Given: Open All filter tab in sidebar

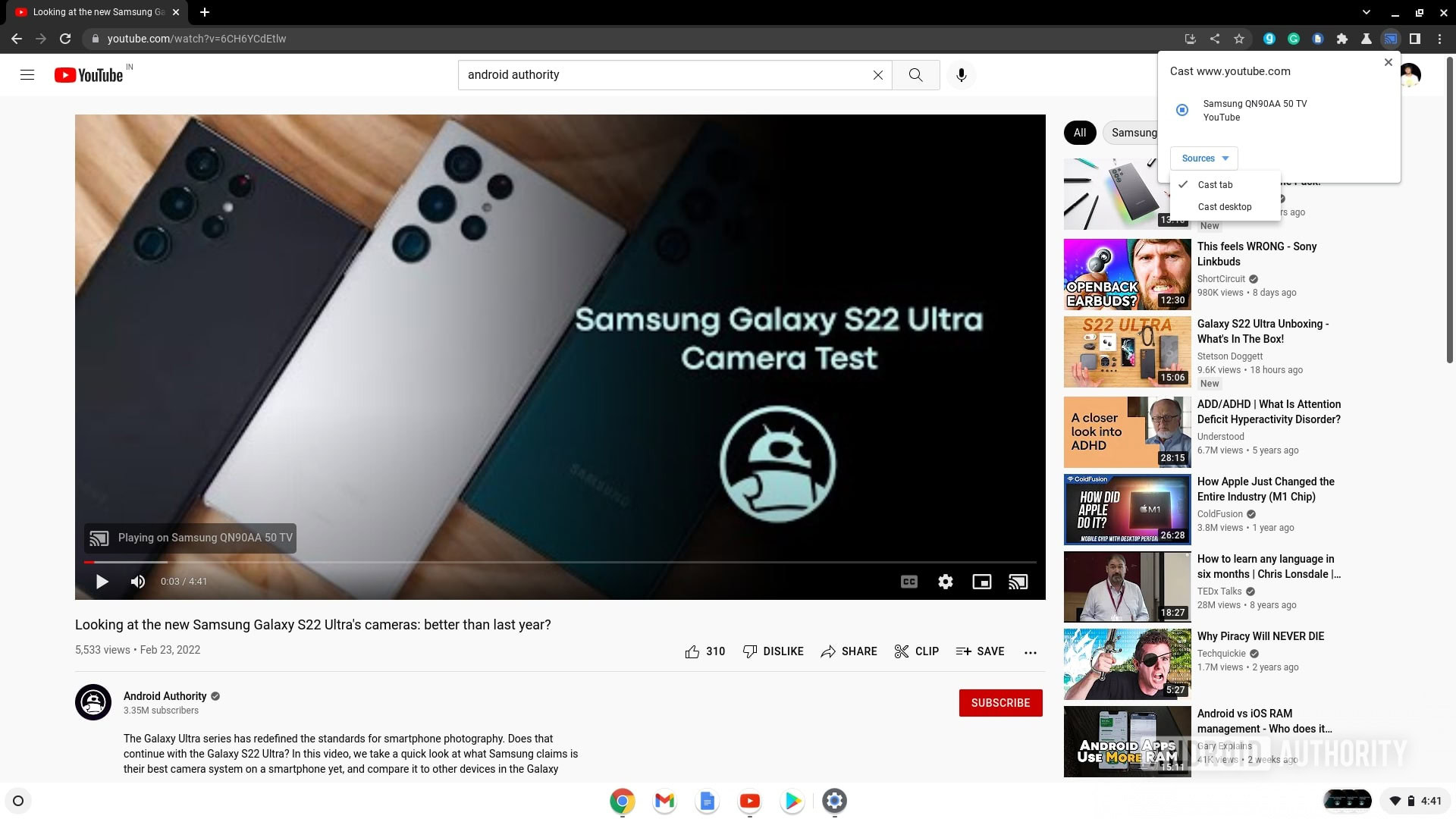Looking at the screenshot, I should tap(1079, 132).
